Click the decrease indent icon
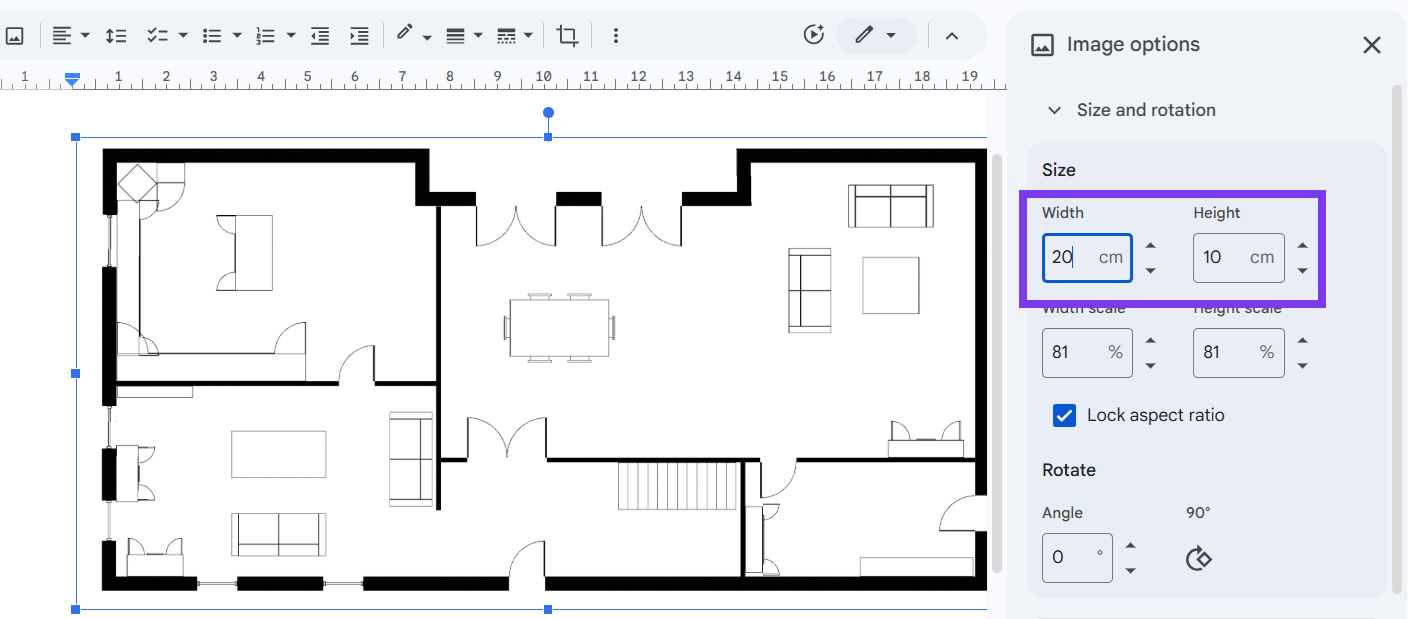Image resolution: width=1408 pixels, height=619 pixels. coord(319,35)
